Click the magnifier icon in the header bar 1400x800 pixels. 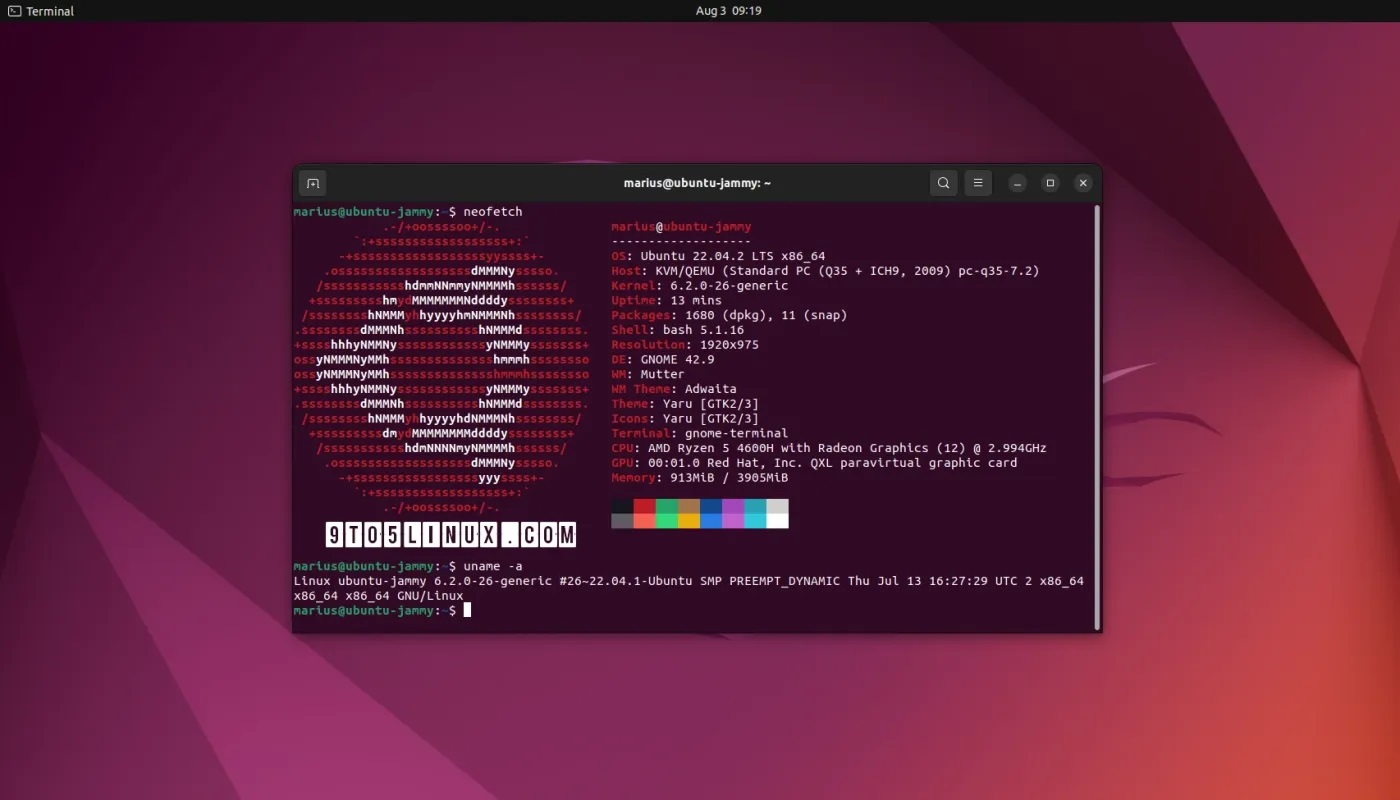[943, 183]
